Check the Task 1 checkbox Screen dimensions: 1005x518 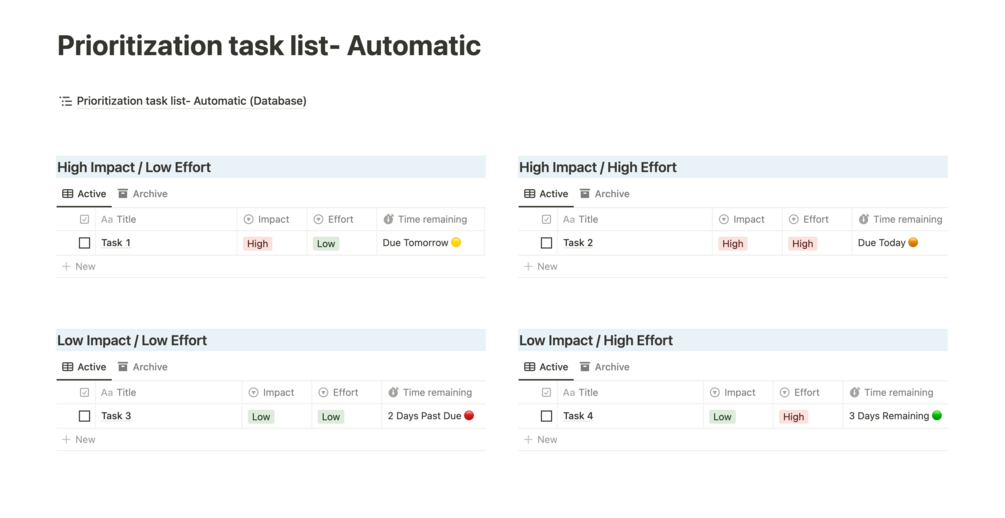(x=84, y=243)
